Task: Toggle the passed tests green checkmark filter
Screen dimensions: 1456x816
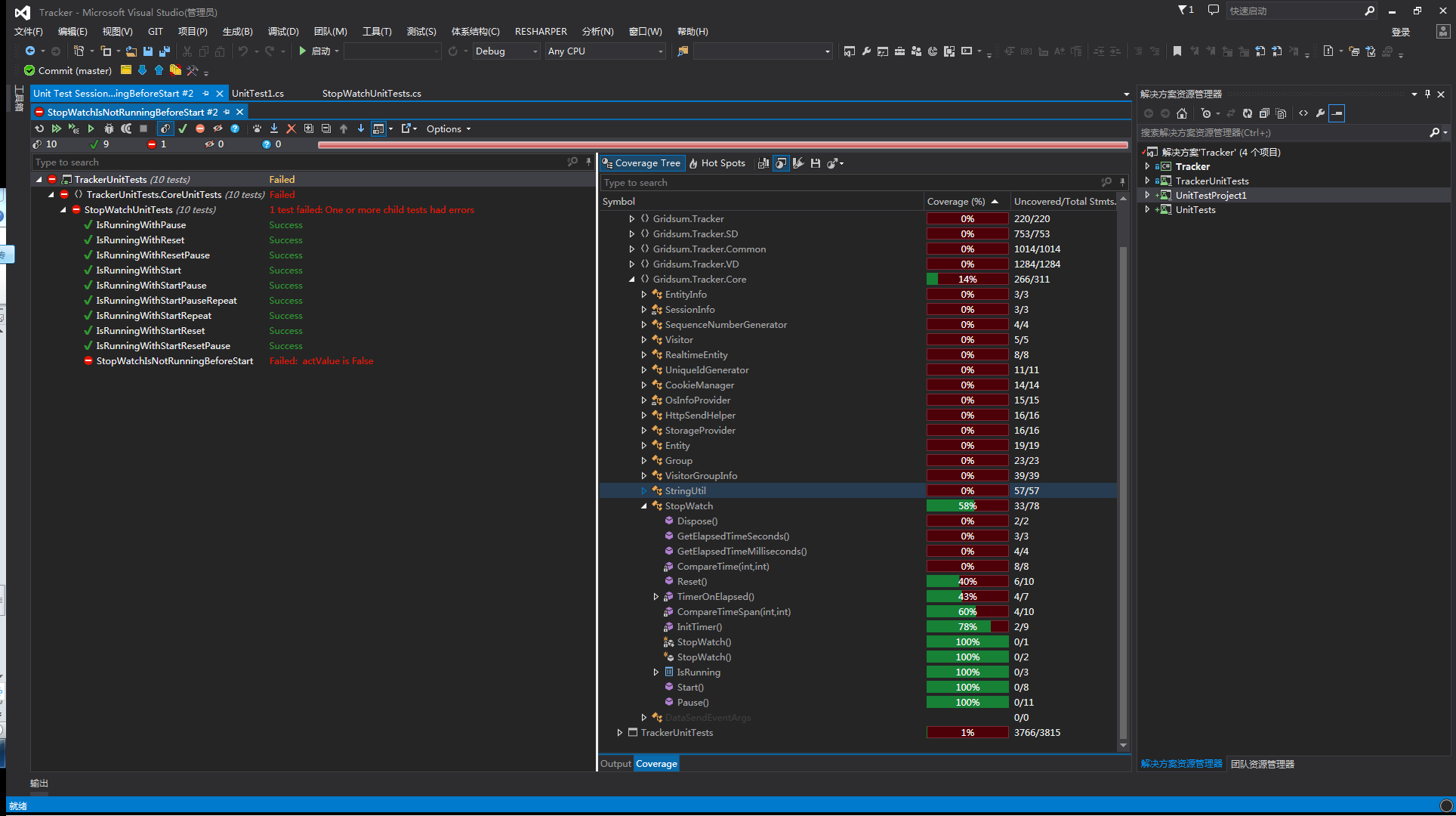Action: (183, 128)
